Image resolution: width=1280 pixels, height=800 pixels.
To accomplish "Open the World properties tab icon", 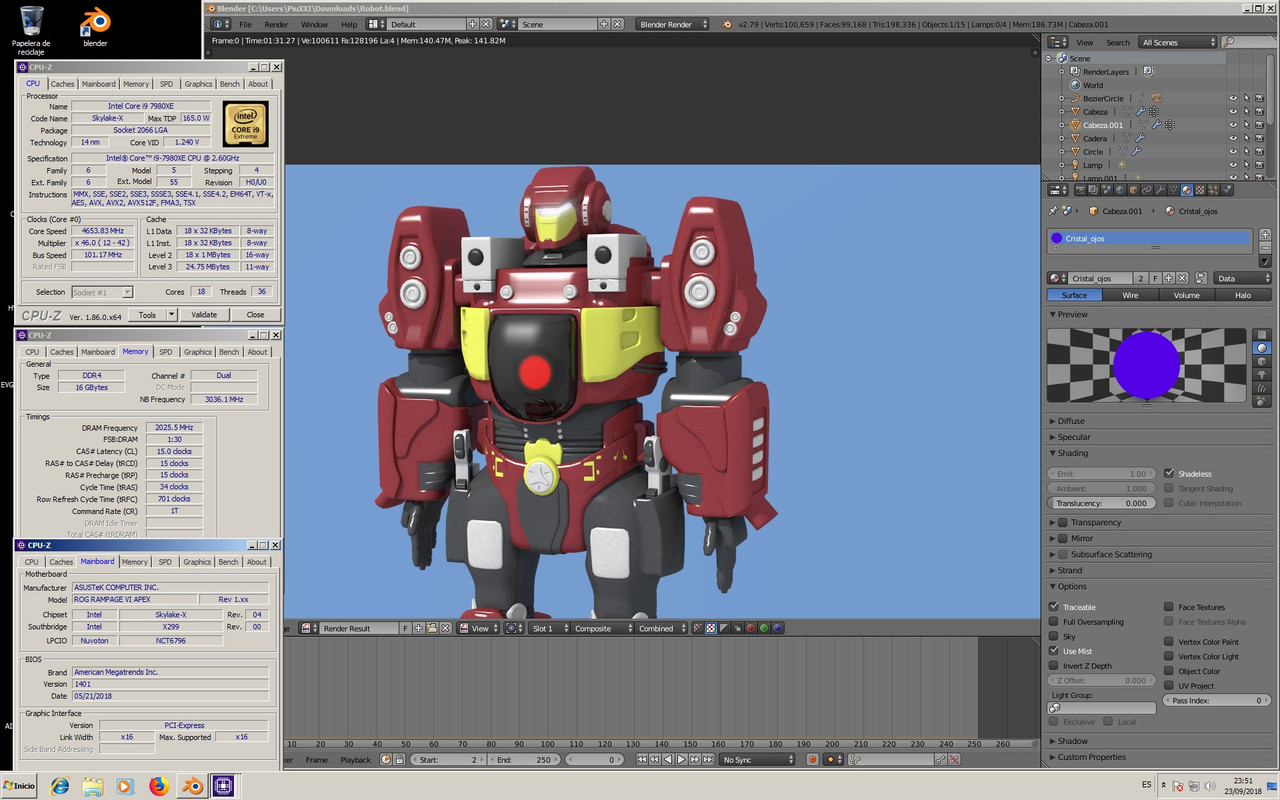I will [1120, 190].
